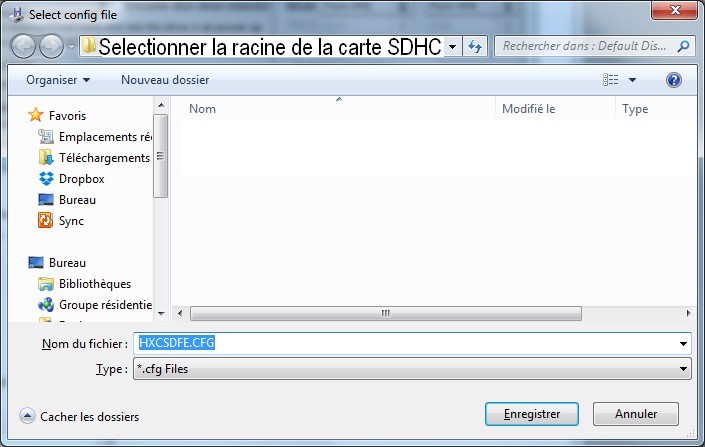
Task: Close the Select config file dialog
Action: (x=674, y=10)
